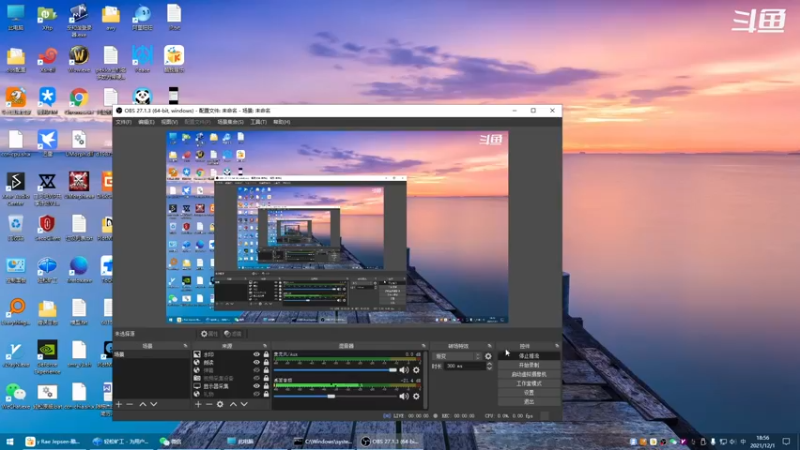Viewport: 800px width, 450px height.
Task: Select the NVIDIA GeForce Experience desktop icon
Action: pos(47,357)
